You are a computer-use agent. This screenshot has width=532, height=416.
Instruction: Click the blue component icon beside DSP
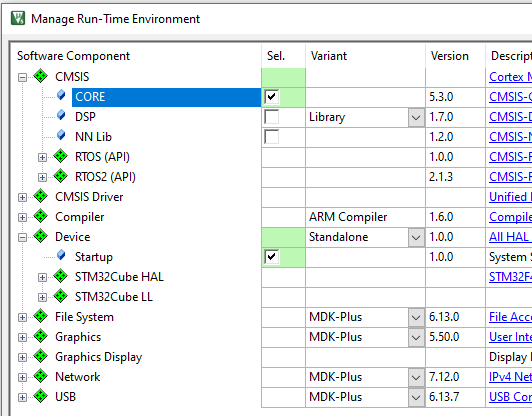[x=61, y=115]
